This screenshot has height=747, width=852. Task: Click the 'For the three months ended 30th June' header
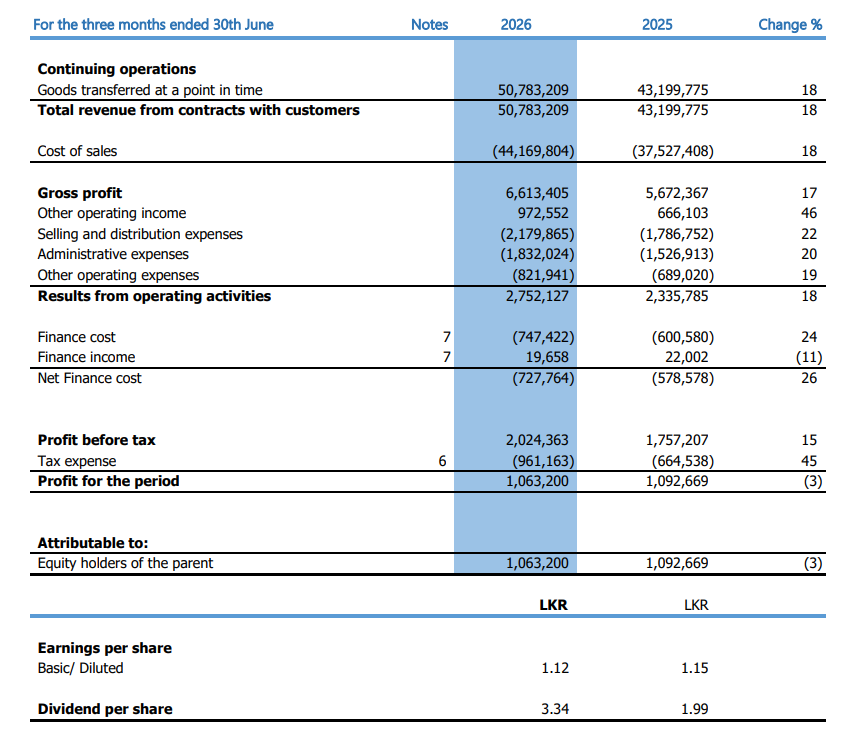coord(153,25)
